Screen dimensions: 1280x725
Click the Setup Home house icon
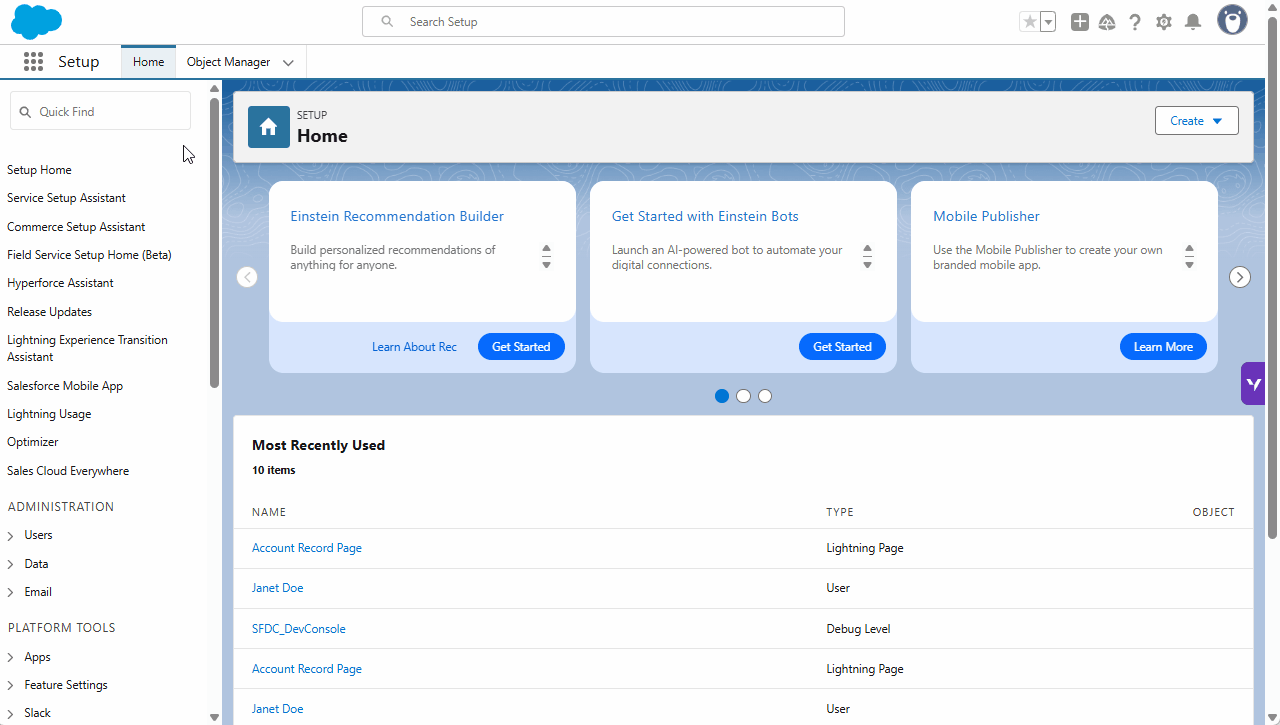(x=268, y=127)
